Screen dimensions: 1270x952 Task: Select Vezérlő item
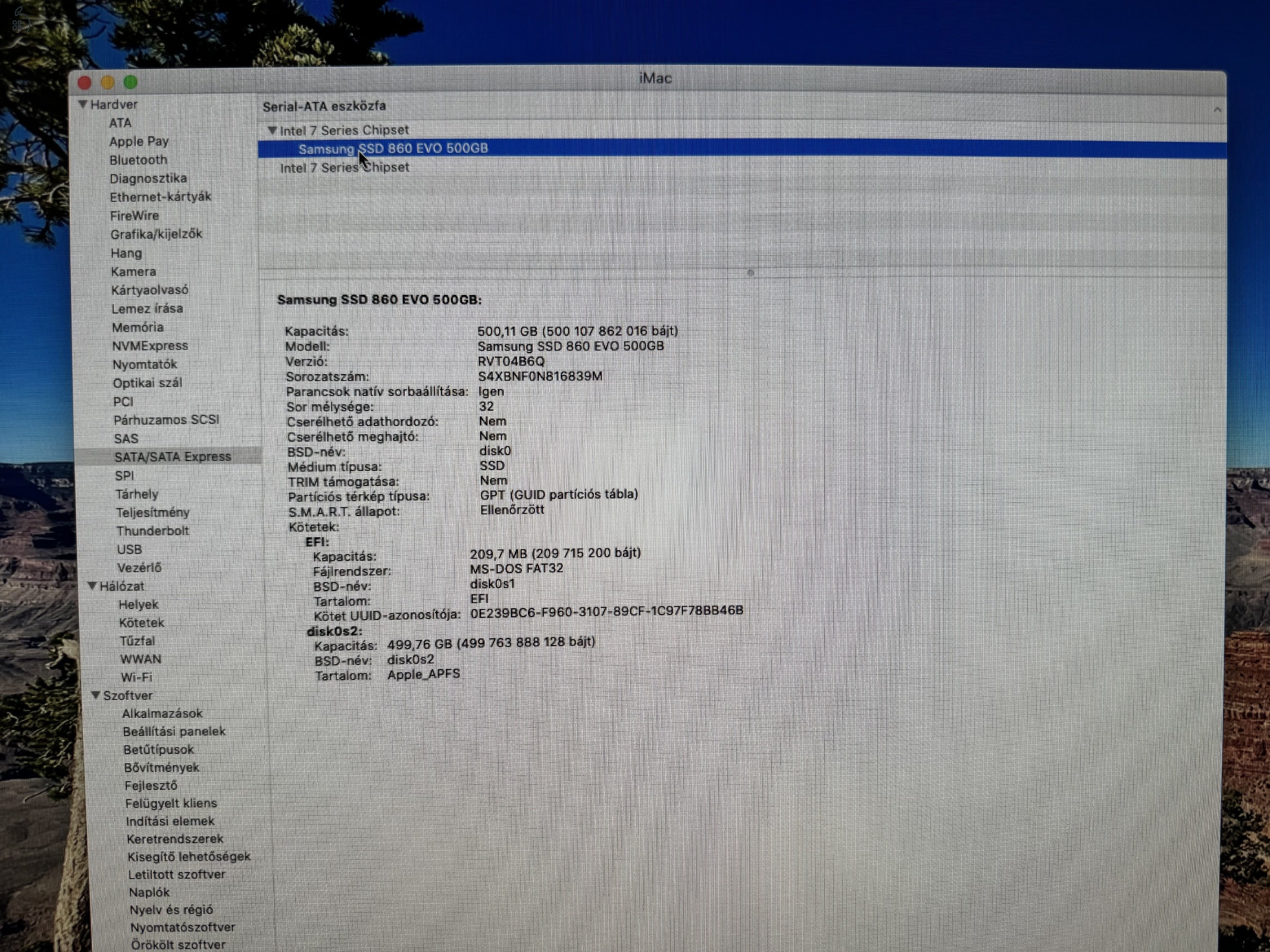coord(140,567)
